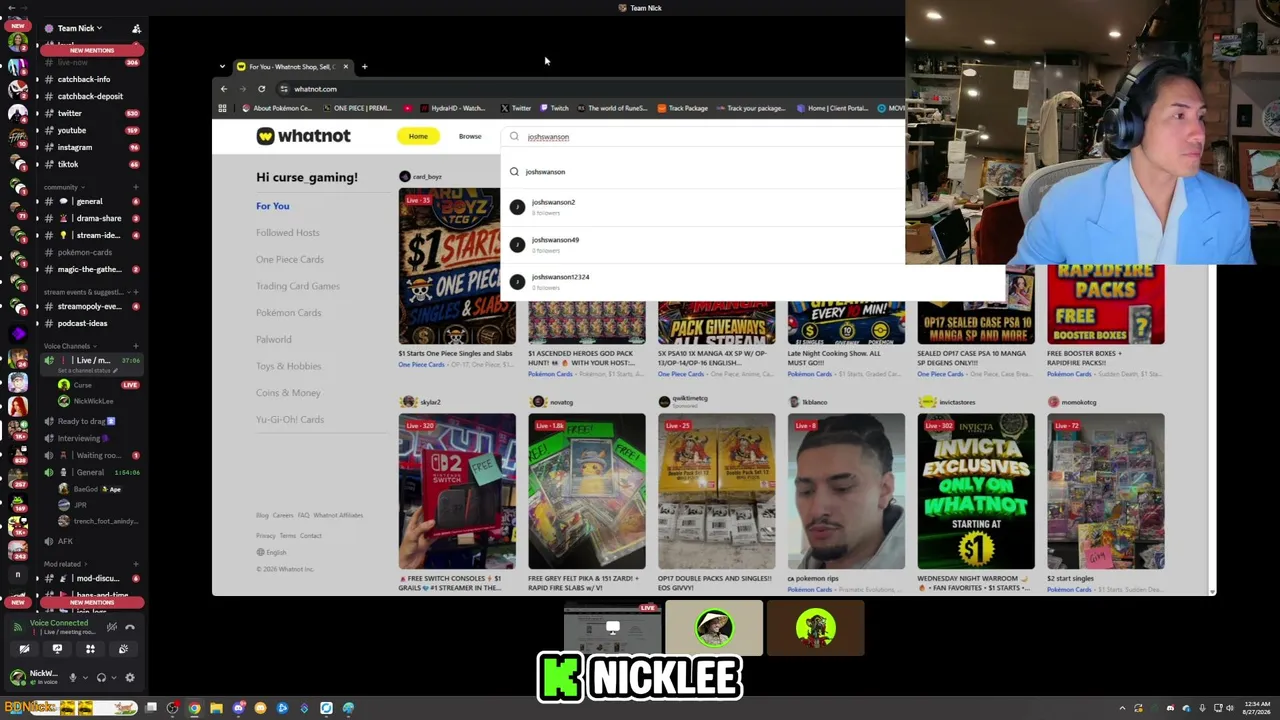Open the Track Package bookmark
This screenshot has height=720, width=1280.
point(682,108)
